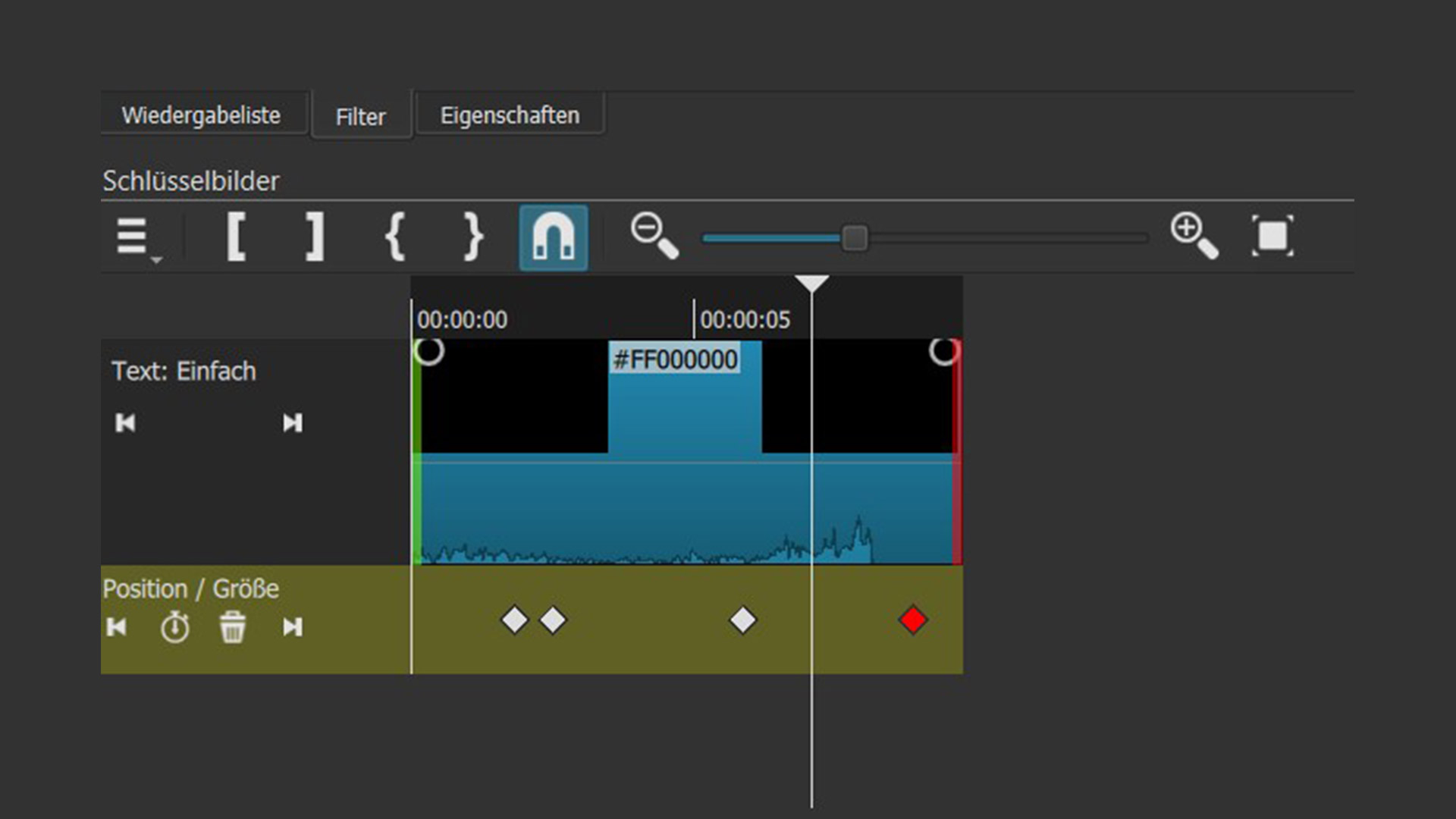1456x819 pixels.
Task: Click the left square bracket icon
Action: (236, 237)
